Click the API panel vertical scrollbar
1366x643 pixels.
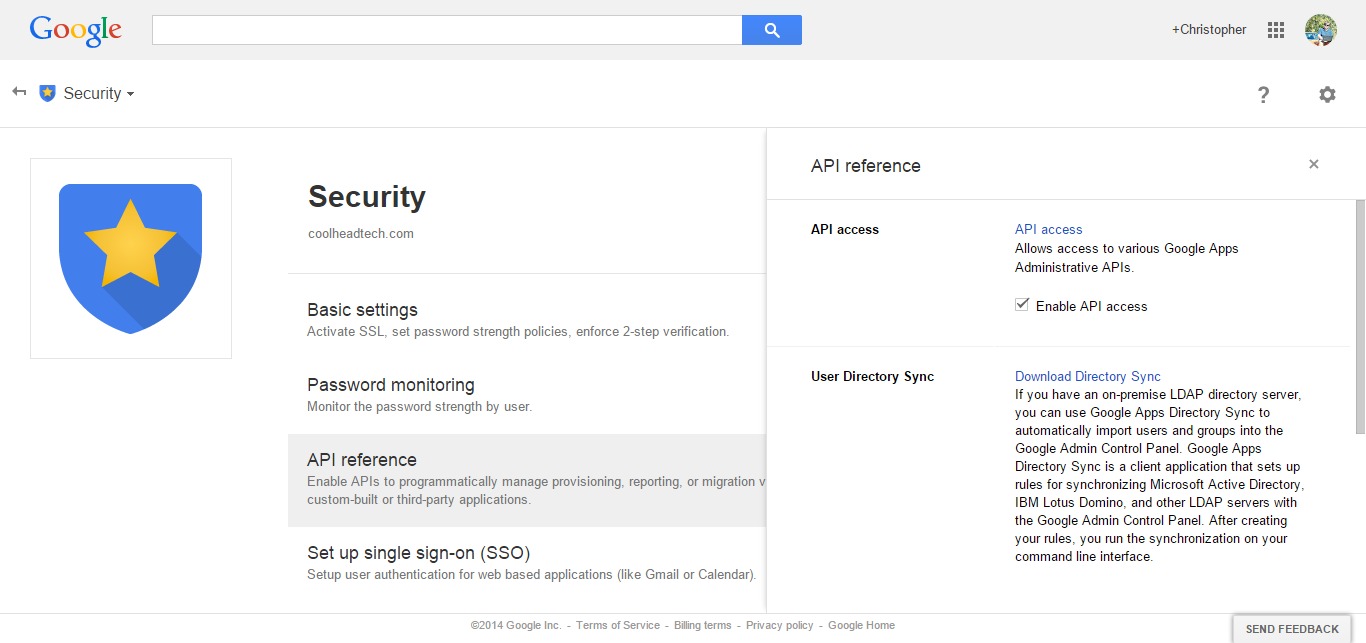point(1360,316)
